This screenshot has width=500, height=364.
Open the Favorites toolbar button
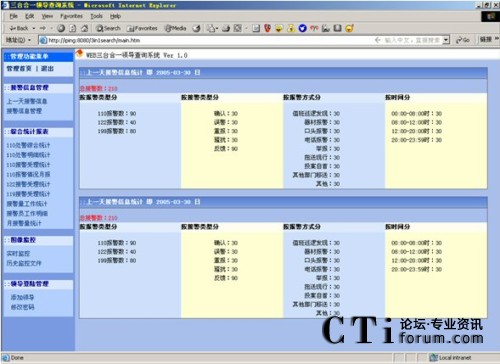142,28
